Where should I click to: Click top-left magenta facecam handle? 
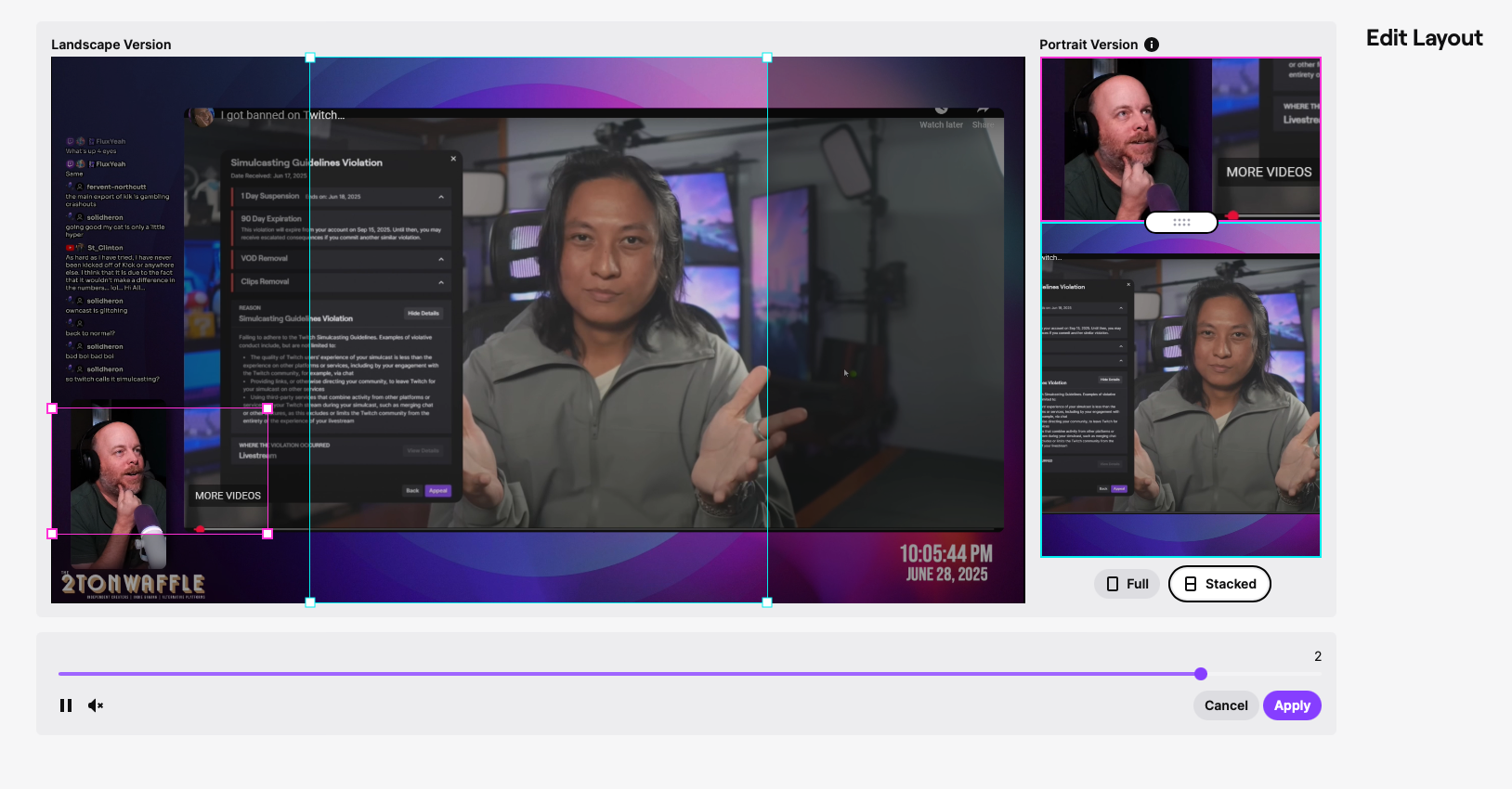pos(52,408)
